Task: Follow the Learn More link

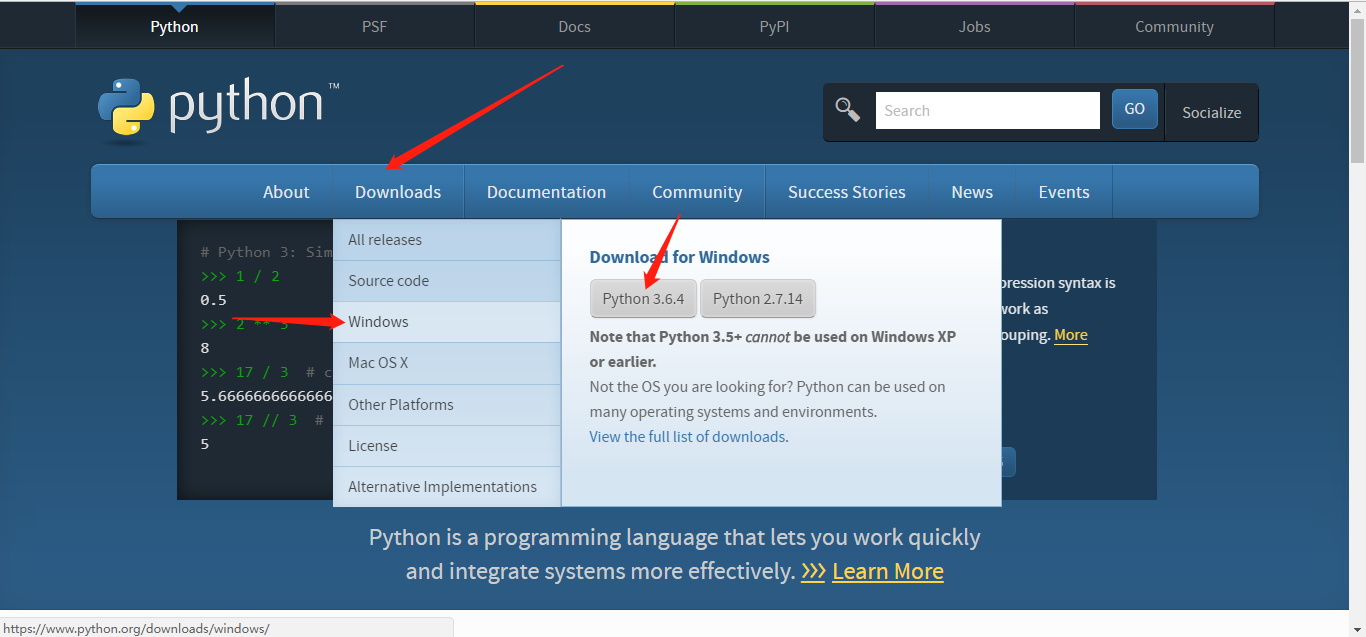Action: pos(888,572)
